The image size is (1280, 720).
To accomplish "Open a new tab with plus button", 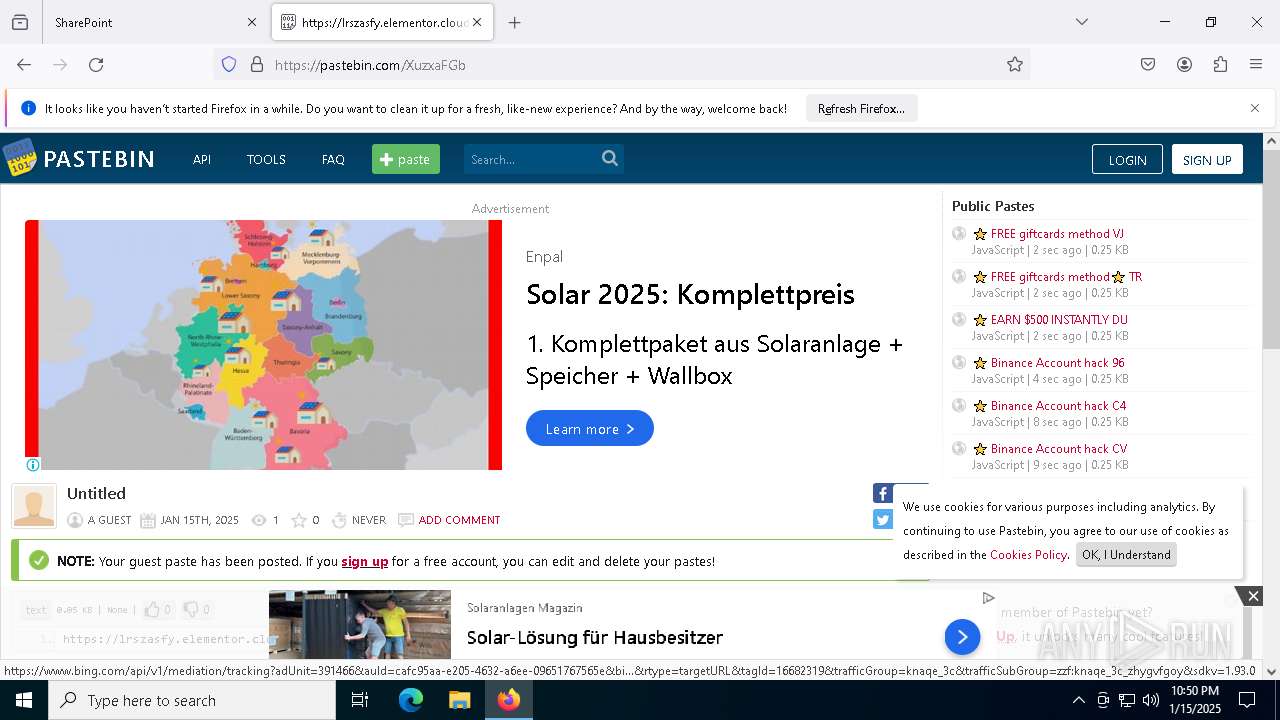I will pos(514,22).
